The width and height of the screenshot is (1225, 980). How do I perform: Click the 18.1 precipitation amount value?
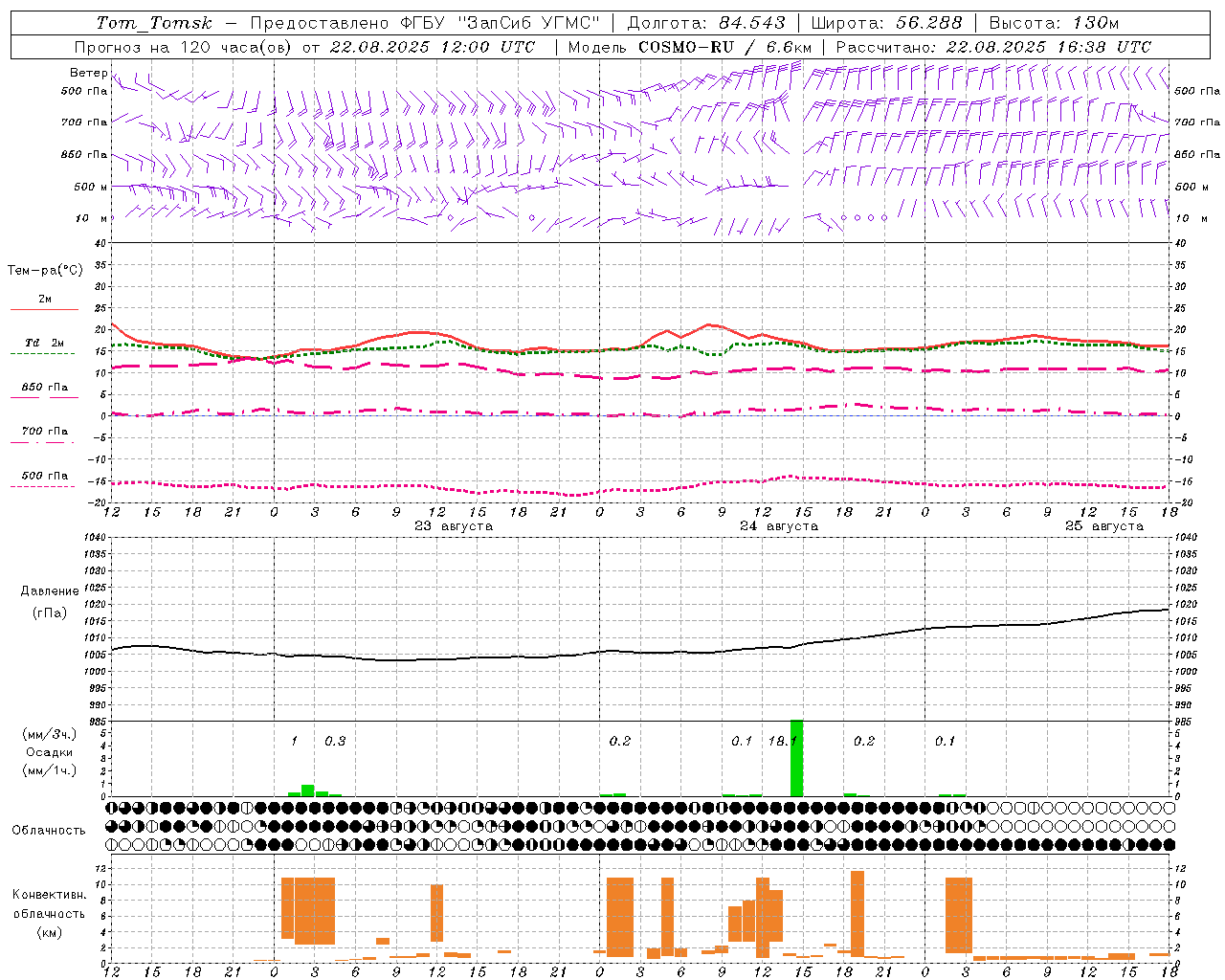782,742
